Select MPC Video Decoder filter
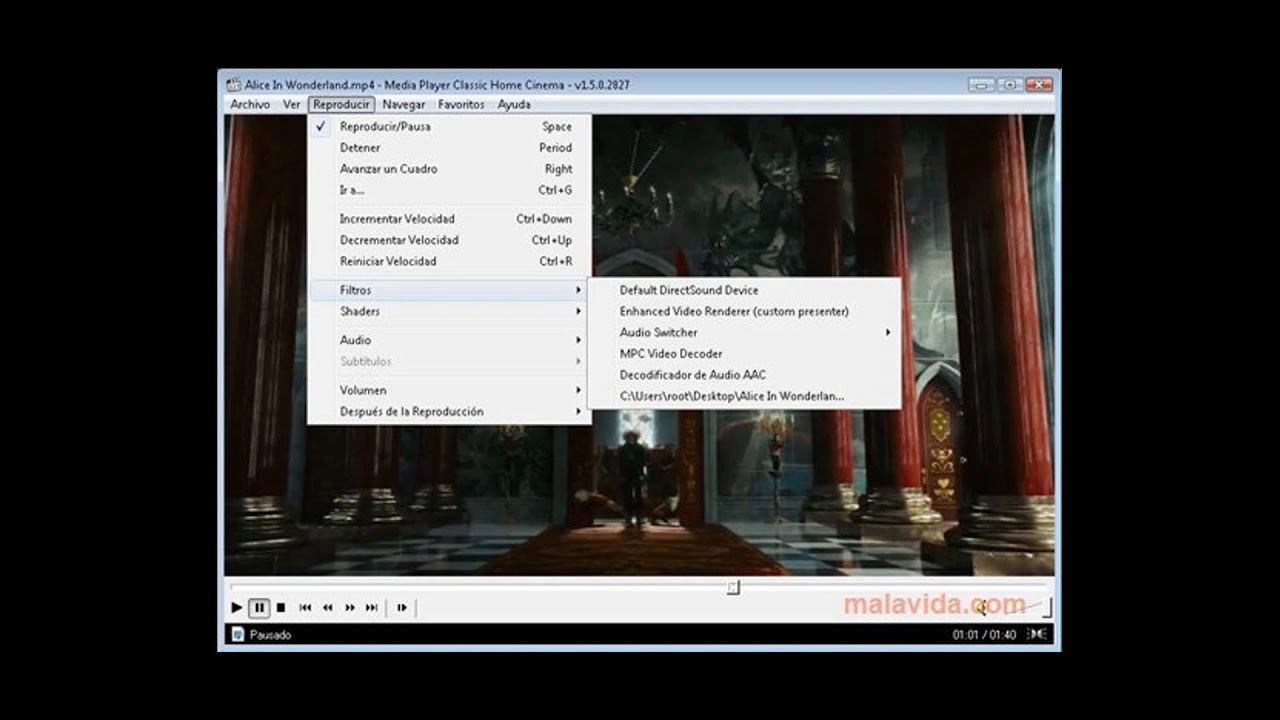 tap(744, 353)
